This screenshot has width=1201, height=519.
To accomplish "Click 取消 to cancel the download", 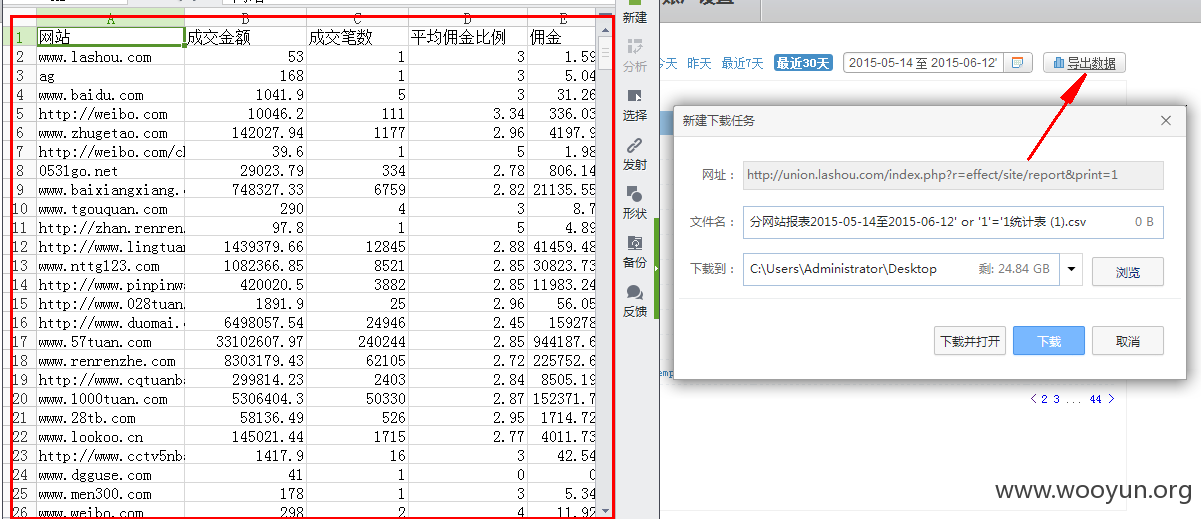I will [1128, 341].
